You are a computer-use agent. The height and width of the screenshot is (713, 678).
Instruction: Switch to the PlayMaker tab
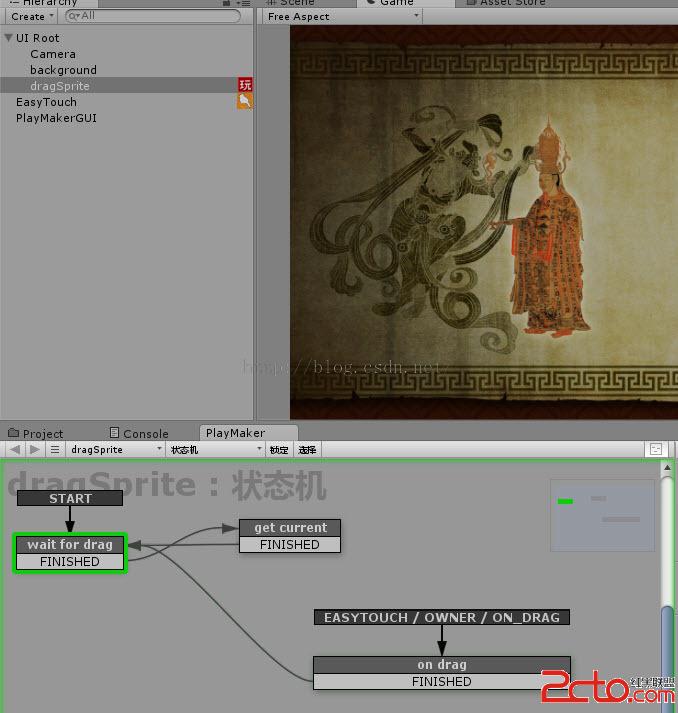pos(248,432)
